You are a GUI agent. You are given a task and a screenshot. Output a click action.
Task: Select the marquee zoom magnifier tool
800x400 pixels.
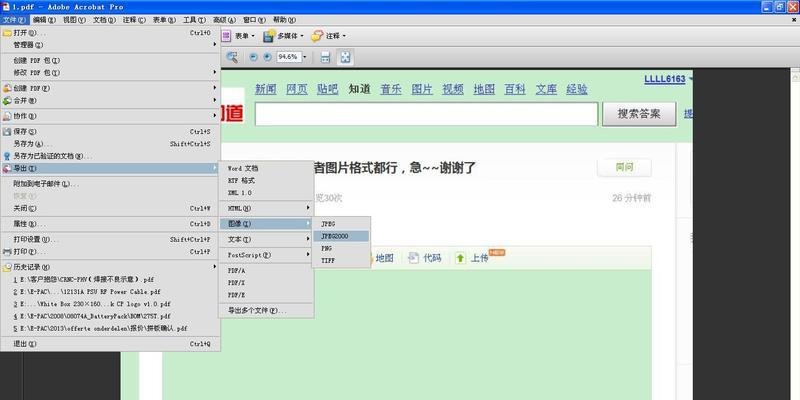click(232, 57)
